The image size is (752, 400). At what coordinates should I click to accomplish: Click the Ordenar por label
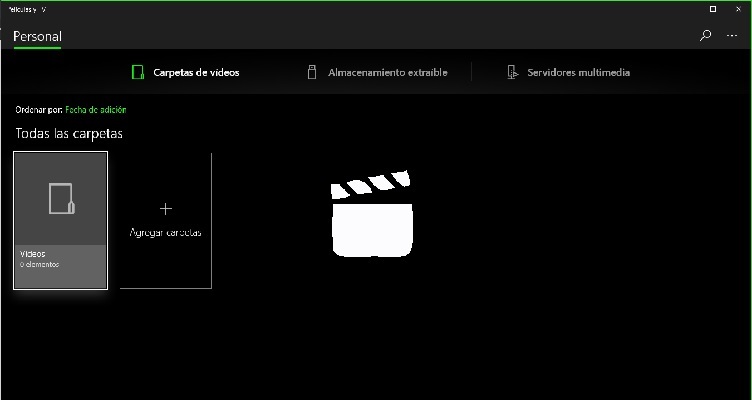39,110
